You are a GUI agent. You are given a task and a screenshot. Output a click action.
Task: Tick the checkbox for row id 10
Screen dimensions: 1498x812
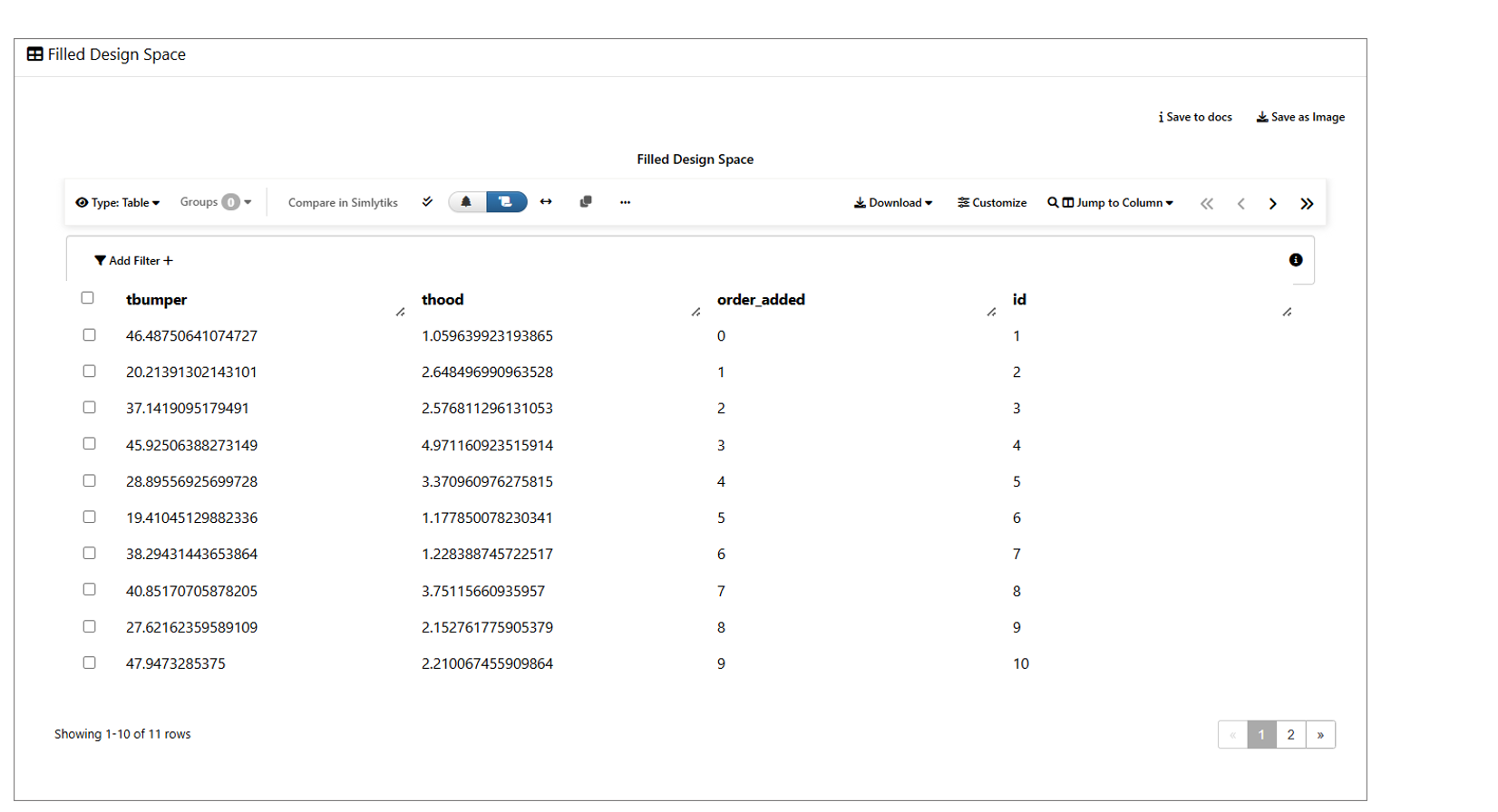pyautogui.click(x=89, y=663)
